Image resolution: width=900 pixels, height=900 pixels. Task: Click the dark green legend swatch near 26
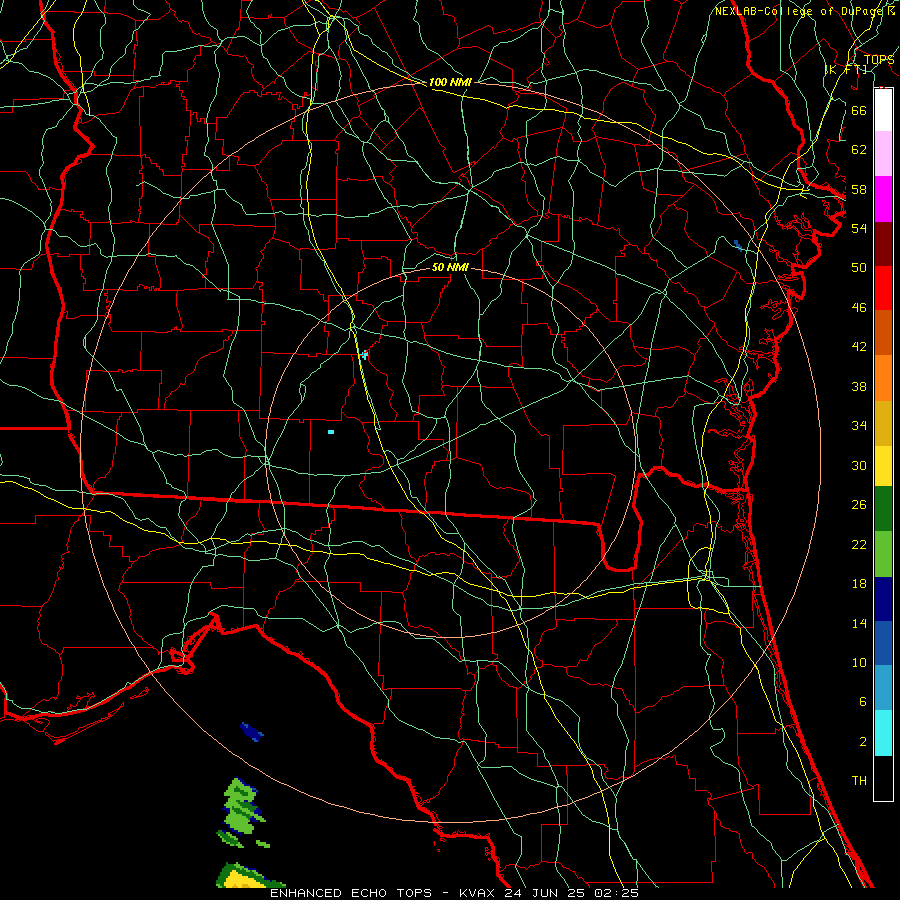pyautogui.click(x=883, y=509)
